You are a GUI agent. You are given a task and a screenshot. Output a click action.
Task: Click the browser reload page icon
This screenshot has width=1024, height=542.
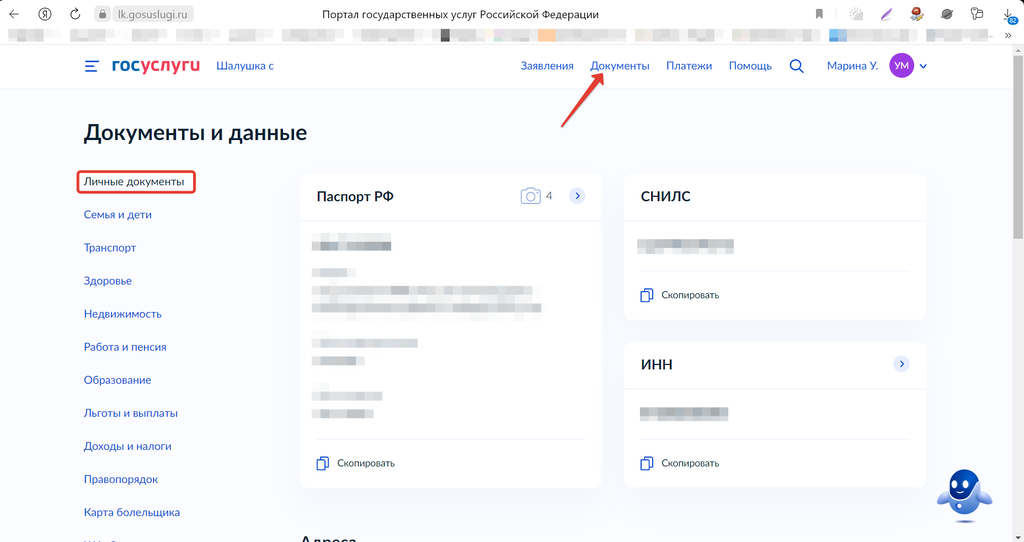(x=76, y=14)
